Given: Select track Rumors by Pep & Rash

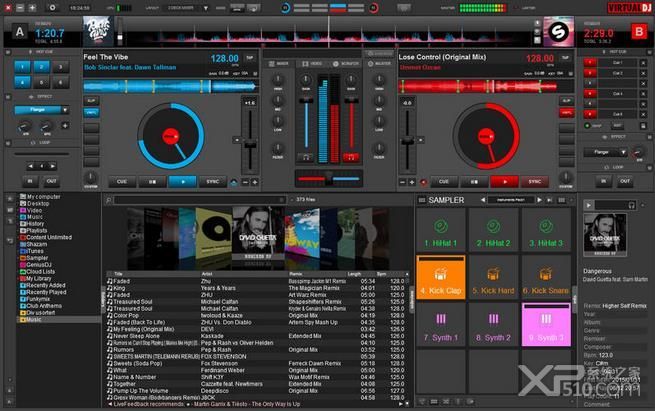Looking at the screenshot, I should [255, 350].
